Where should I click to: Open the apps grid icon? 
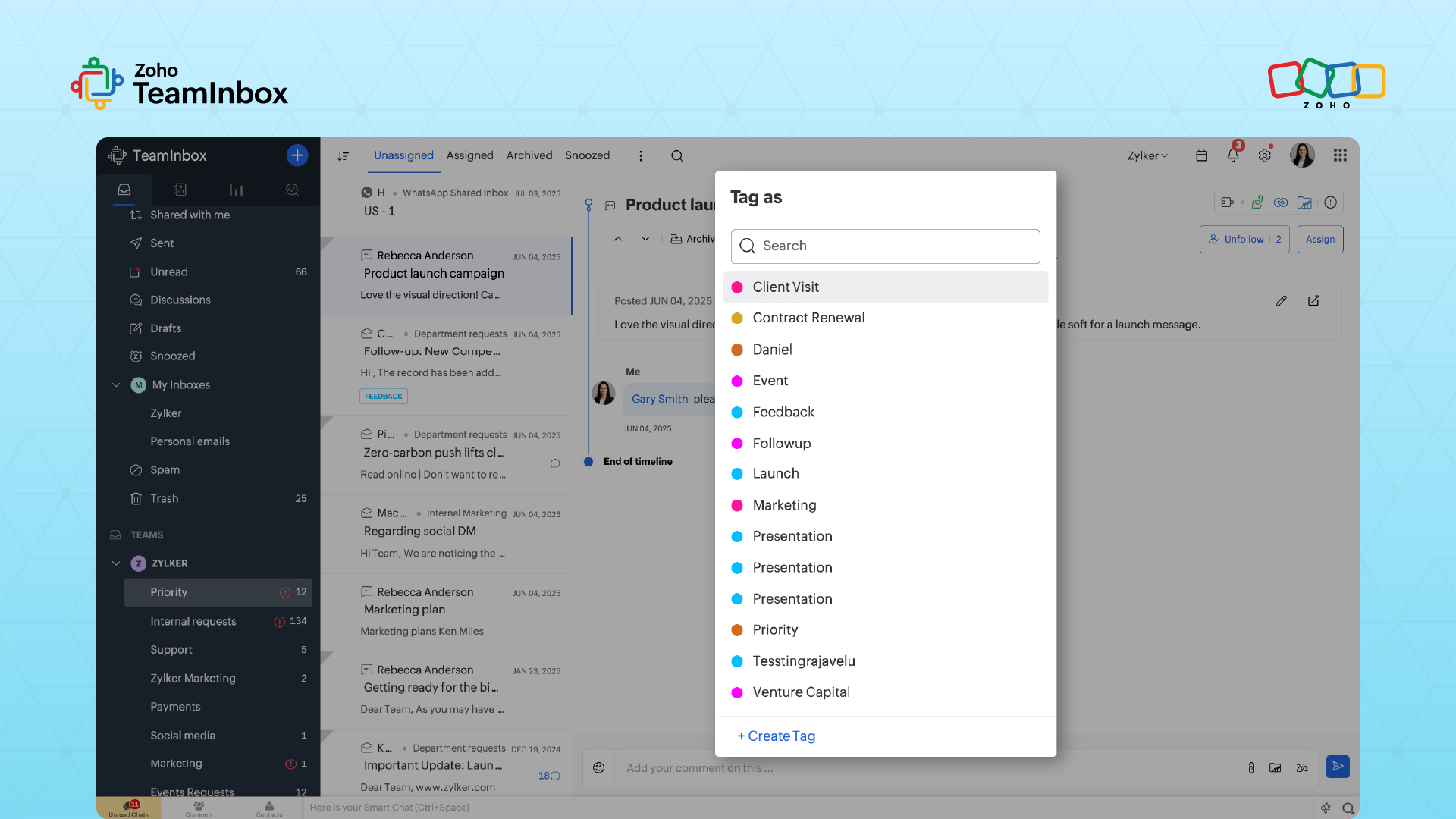tap(1340, 155)
